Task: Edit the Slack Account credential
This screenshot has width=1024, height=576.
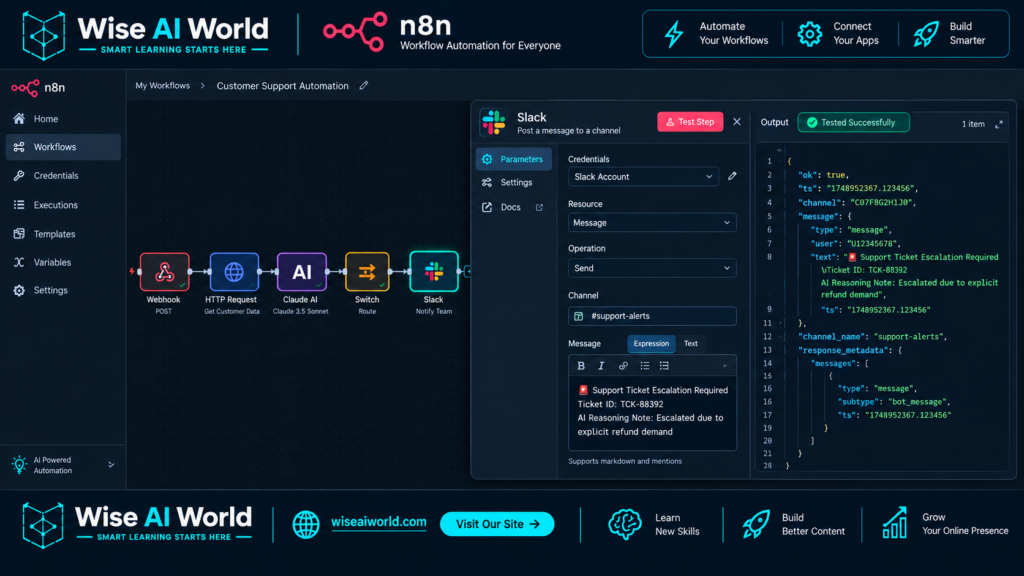Action: 732,176
